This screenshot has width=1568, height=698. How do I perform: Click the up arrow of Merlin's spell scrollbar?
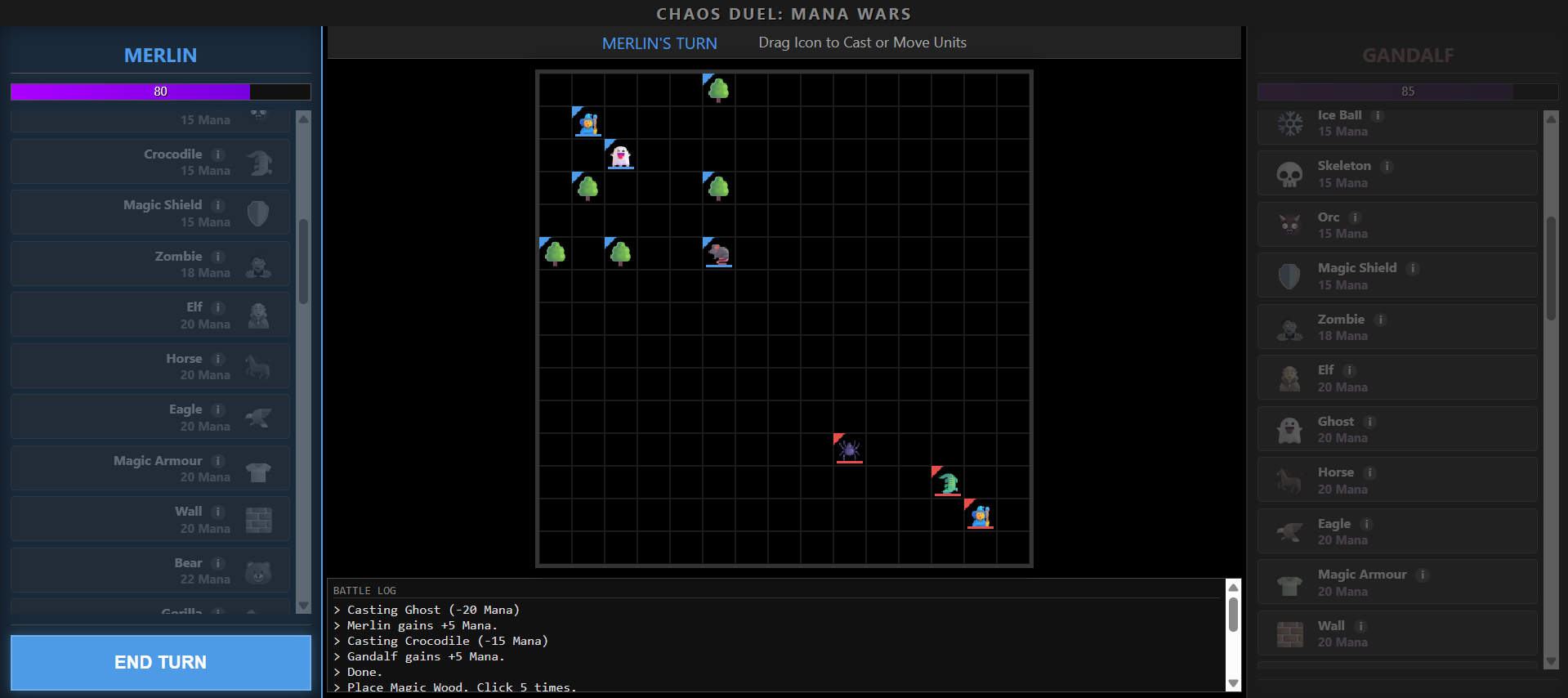pyautogui.click(x=304, y=119)
